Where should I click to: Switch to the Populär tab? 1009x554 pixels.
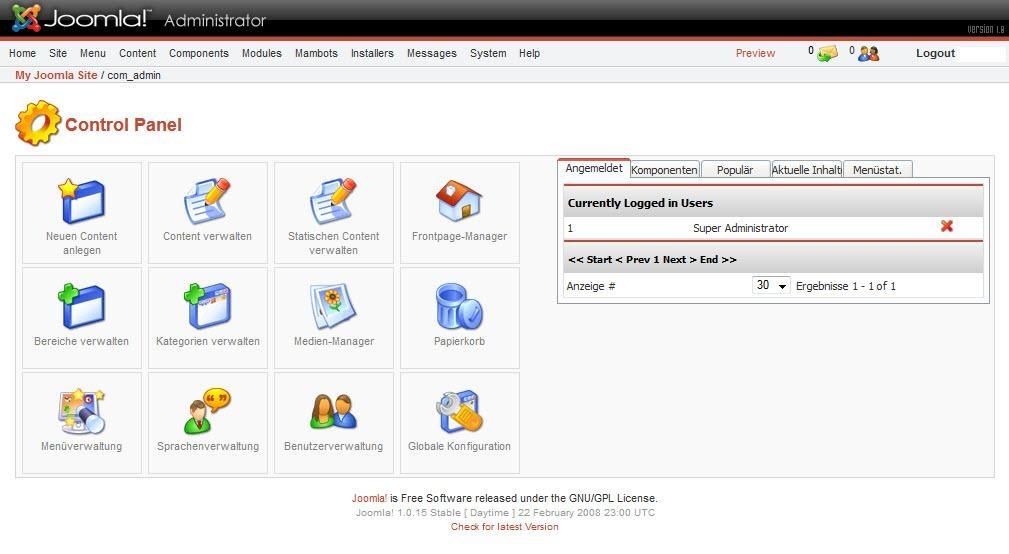point(735,170)
